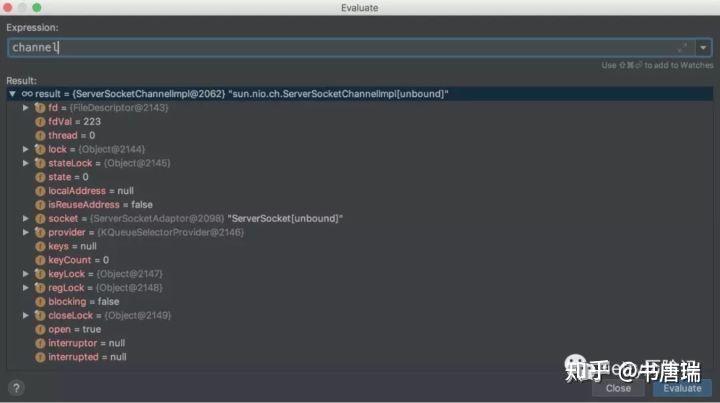Select the blocking = false row

click(360, 302)
